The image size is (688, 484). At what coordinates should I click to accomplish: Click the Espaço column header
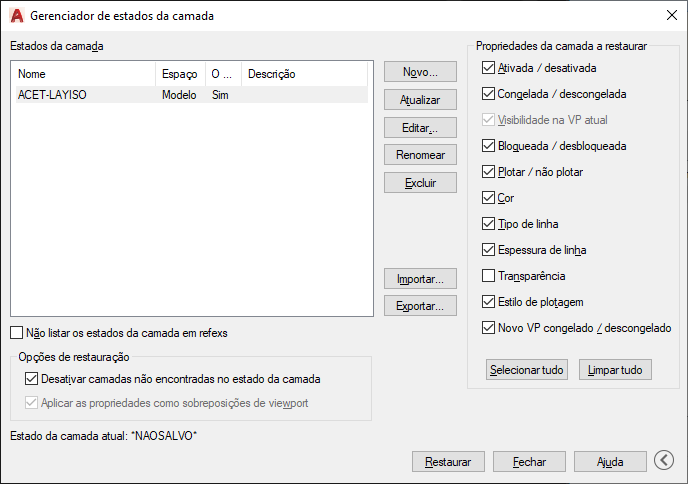(x=180, y=74)
